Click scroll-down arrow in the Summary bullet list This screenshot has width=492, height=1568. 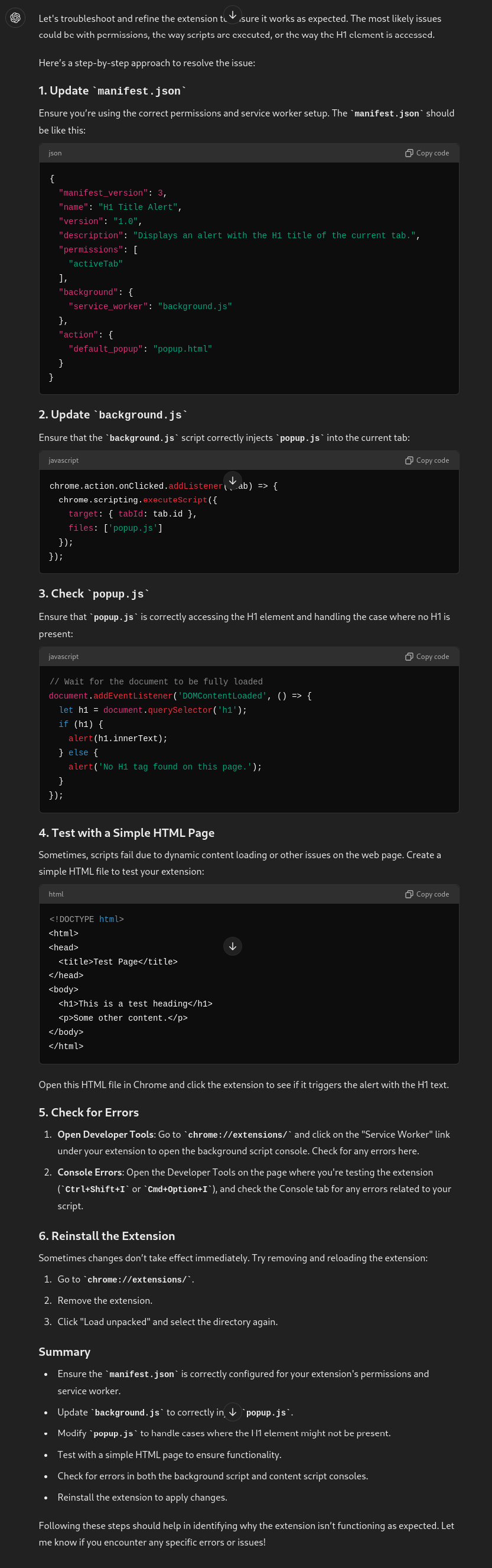pyautogui.click(x=232, y=1411)
